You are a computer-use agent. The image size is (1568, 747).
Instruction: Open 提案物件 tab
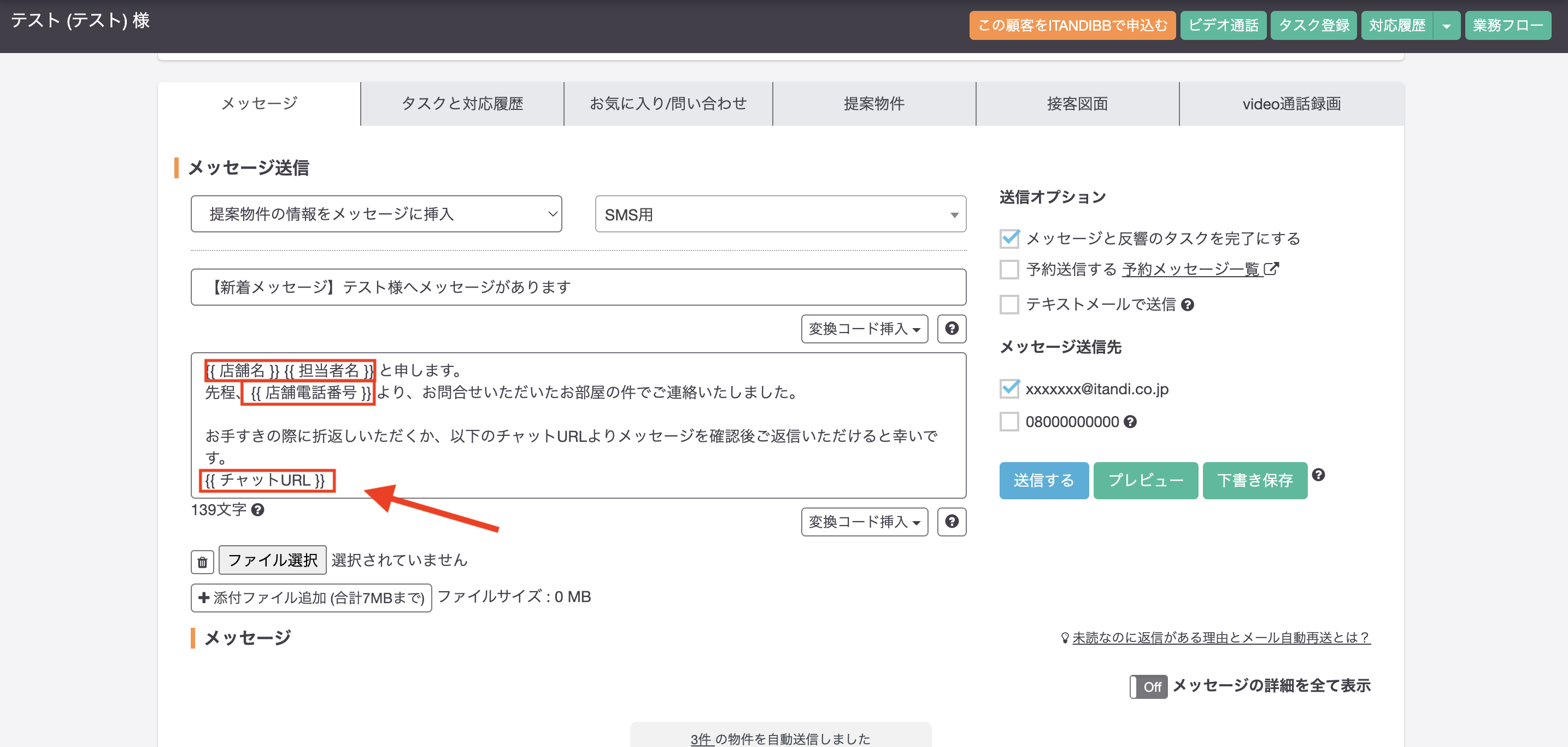click(874, 103)
